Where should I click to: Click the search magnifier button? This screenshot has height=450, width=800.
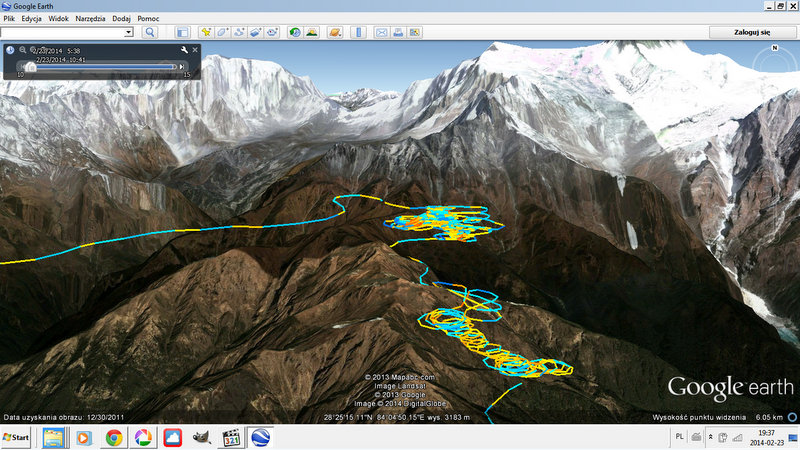(x=150, y=32)
